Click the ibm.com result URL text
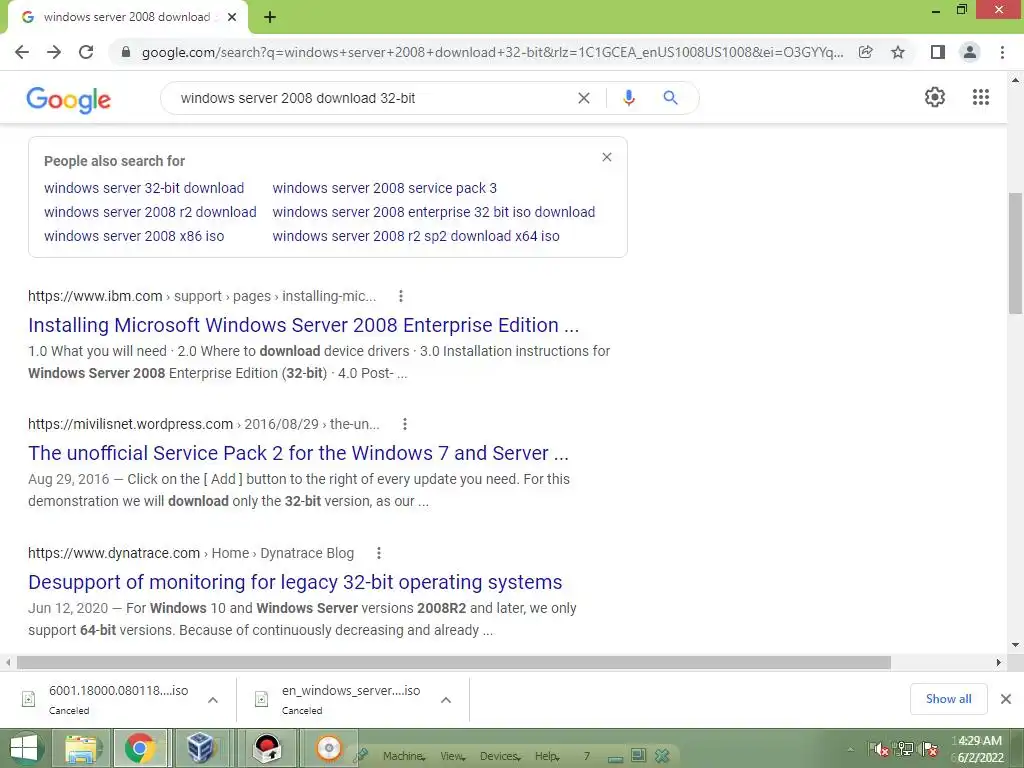 pos(202,296)
